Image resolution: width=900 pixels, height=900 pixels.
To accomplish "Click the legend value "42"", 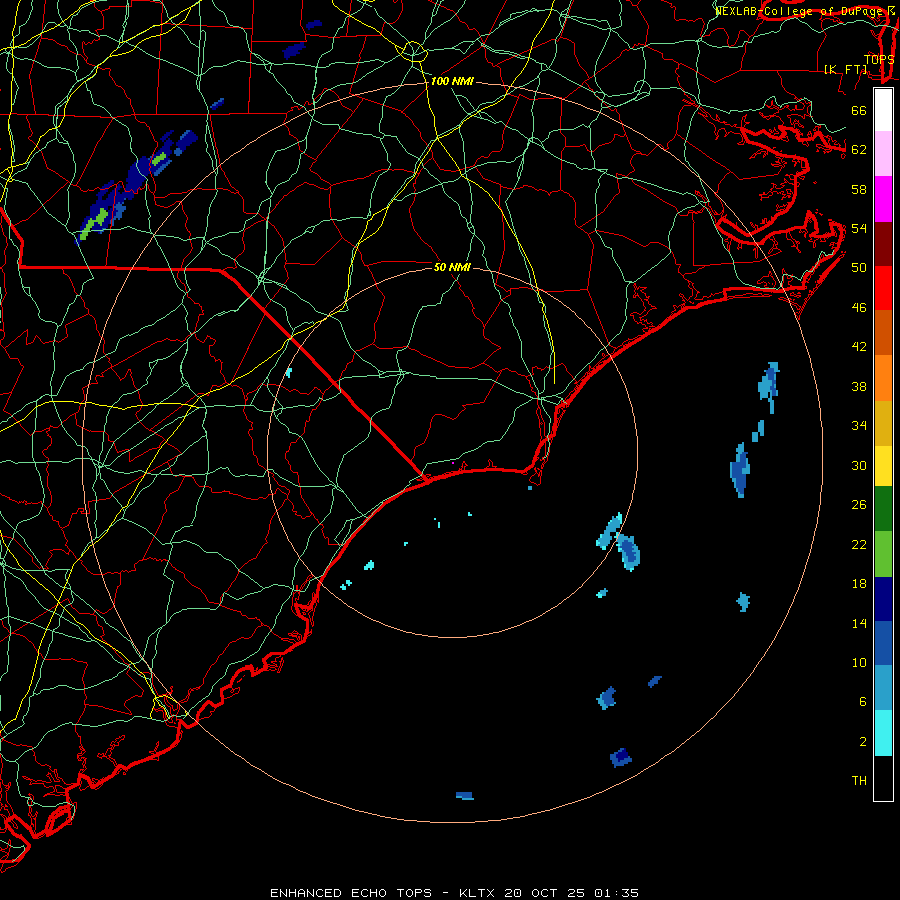I will [859, 347].
